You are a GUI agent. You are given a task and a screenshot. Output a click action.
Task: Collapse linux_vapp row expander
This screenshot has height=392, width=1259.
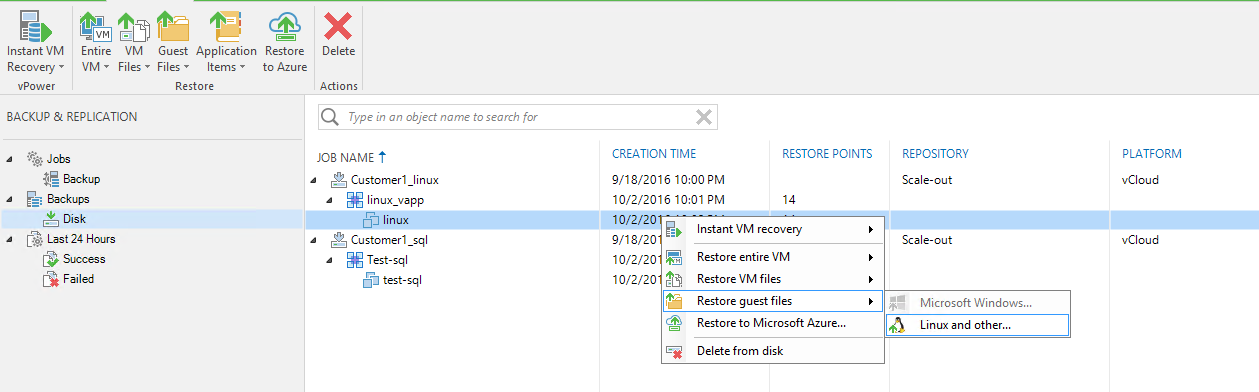pyautogui.click(x=331, y=200)
